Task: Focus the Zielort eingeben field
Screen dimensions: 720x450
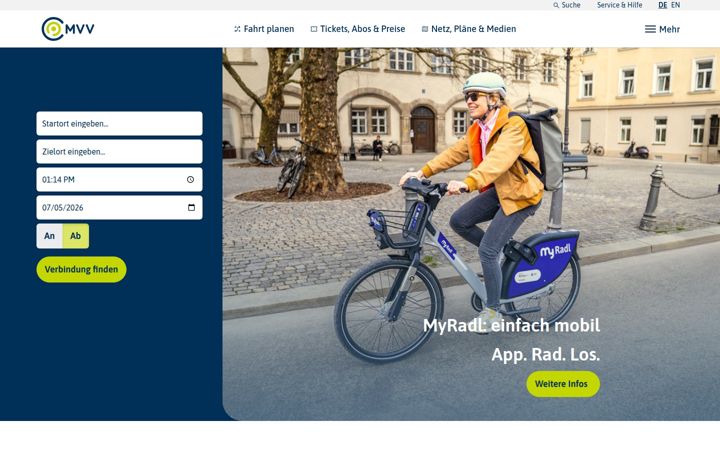Action: point(119,152)
